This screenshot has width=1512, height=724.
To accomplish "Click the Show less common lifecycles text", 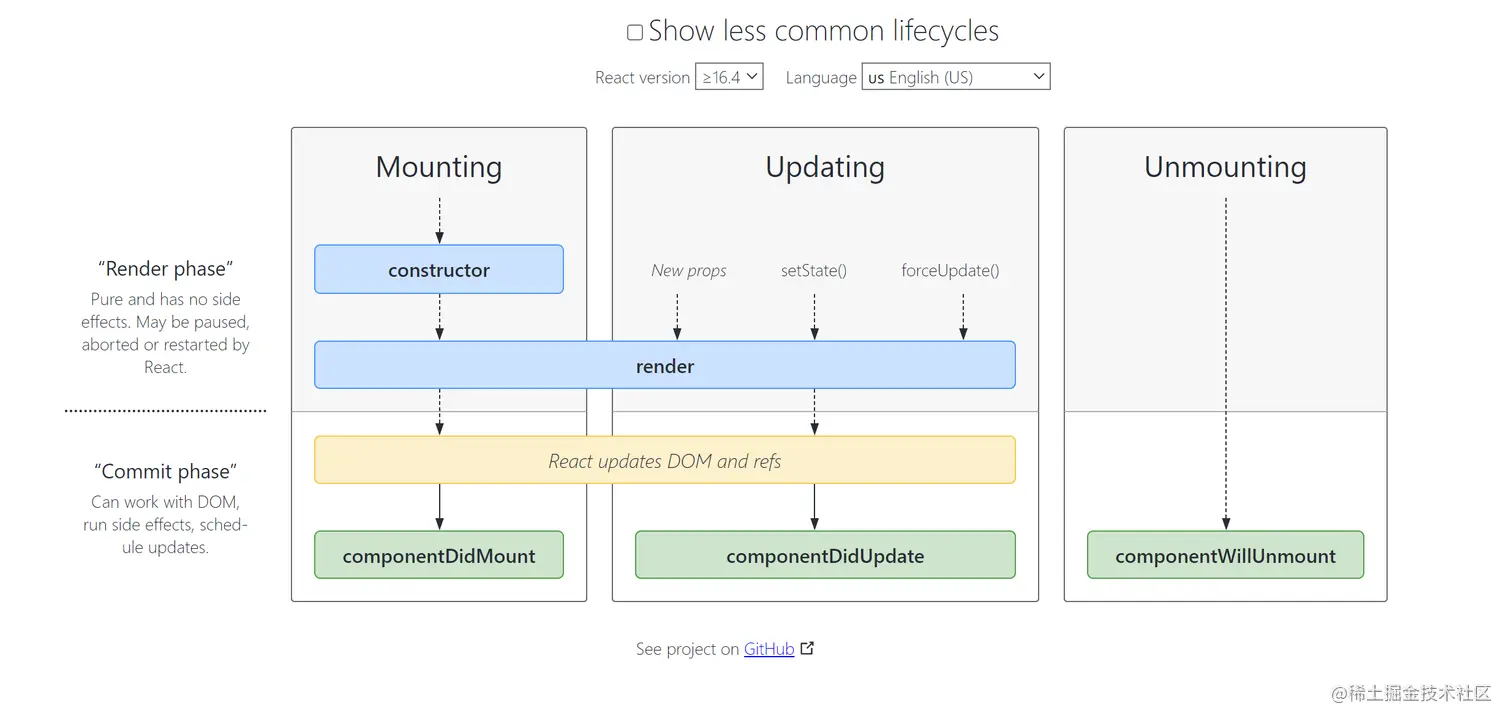I will pos(823,31).
